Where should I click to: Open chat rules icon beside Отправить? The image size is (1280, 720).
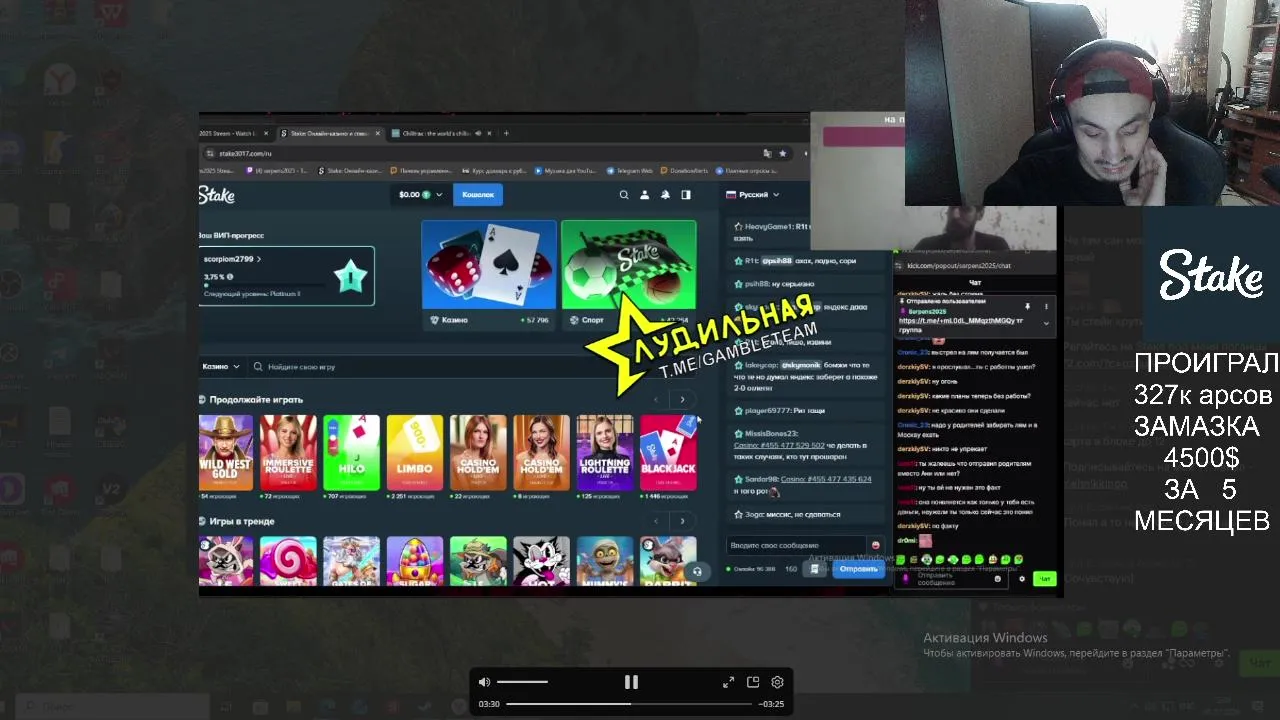pyautogui.click(x=815, y=569)
